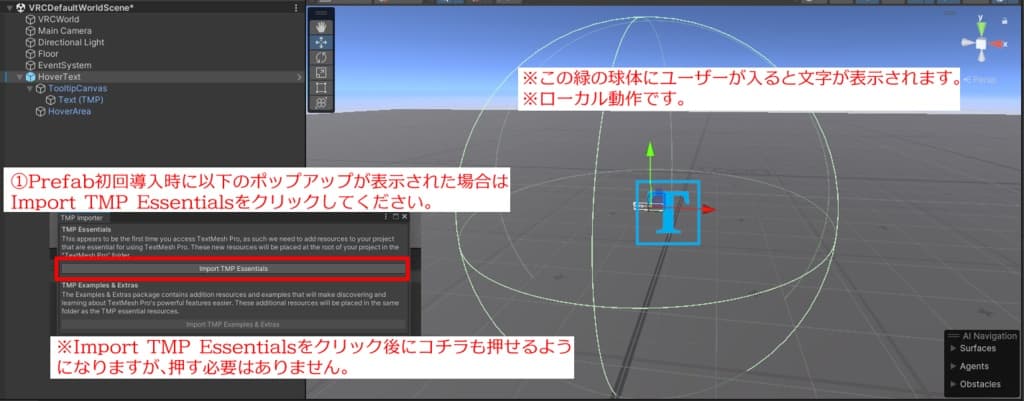Select Main Camera in the Hierarchy
The image size is (1024, 401).
[65, 31]
